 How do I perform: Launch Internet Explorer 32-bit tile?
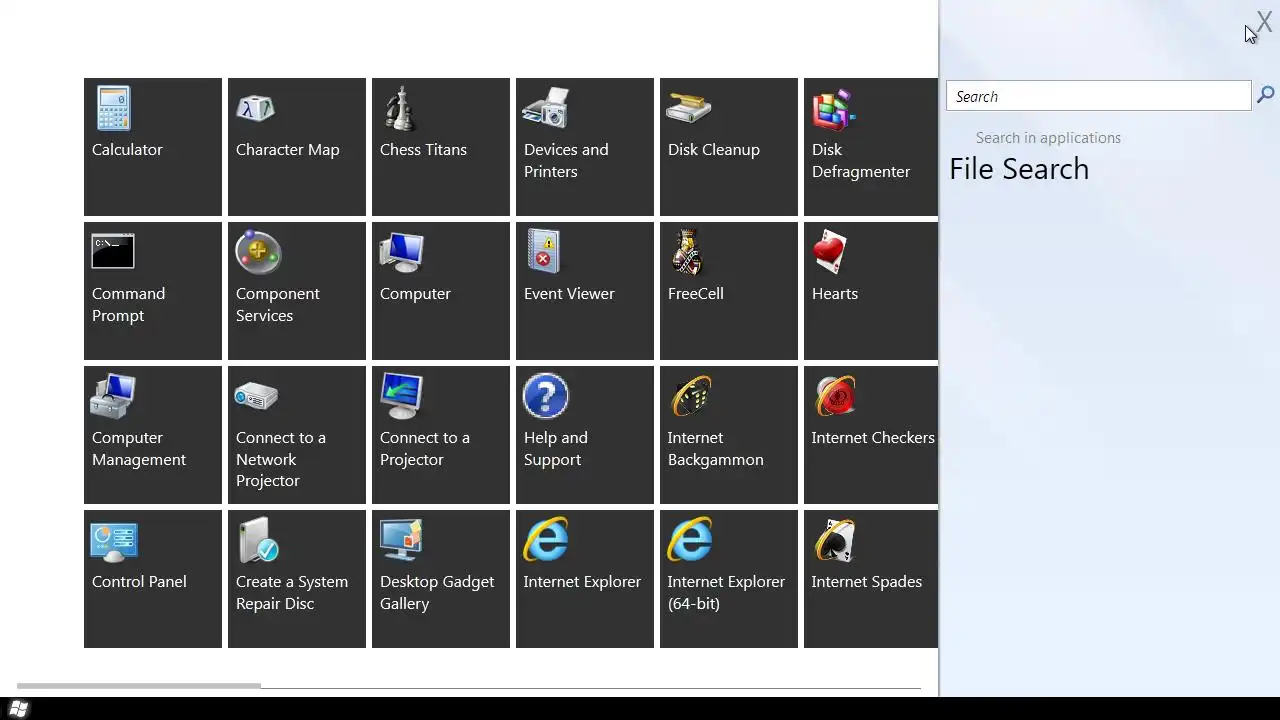585,579
